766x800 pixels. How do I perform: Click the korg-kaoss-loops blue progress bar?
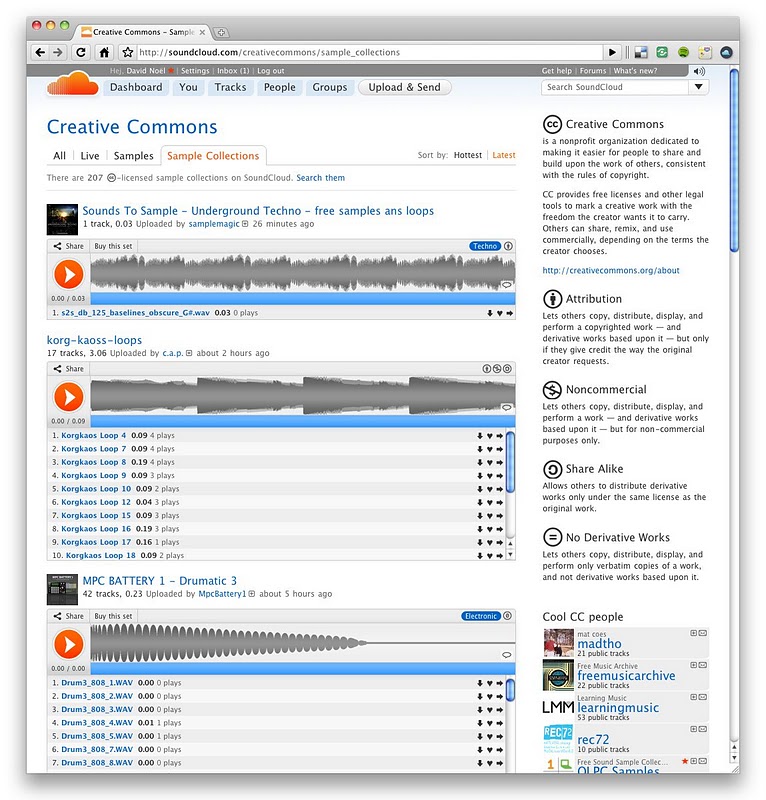click(303, 421)
